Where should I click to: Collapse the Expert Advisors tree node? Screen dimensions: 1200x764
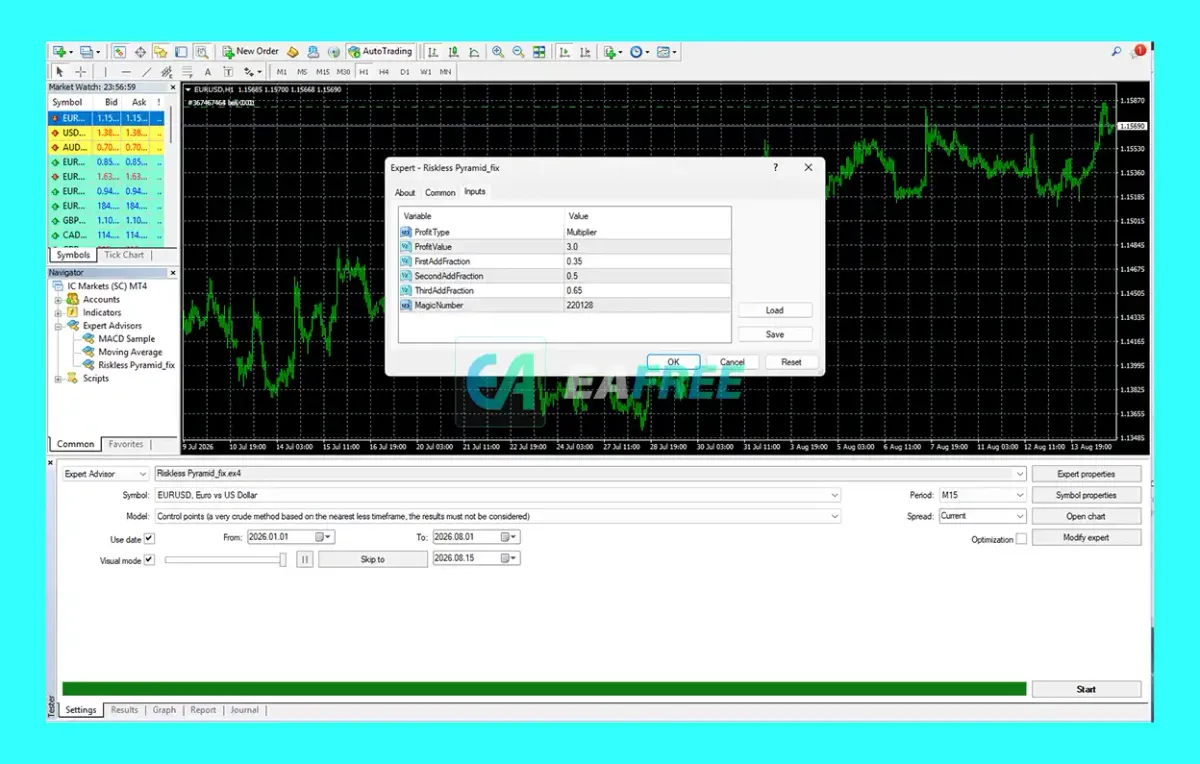pyautogui.click(x=59, y=325)
